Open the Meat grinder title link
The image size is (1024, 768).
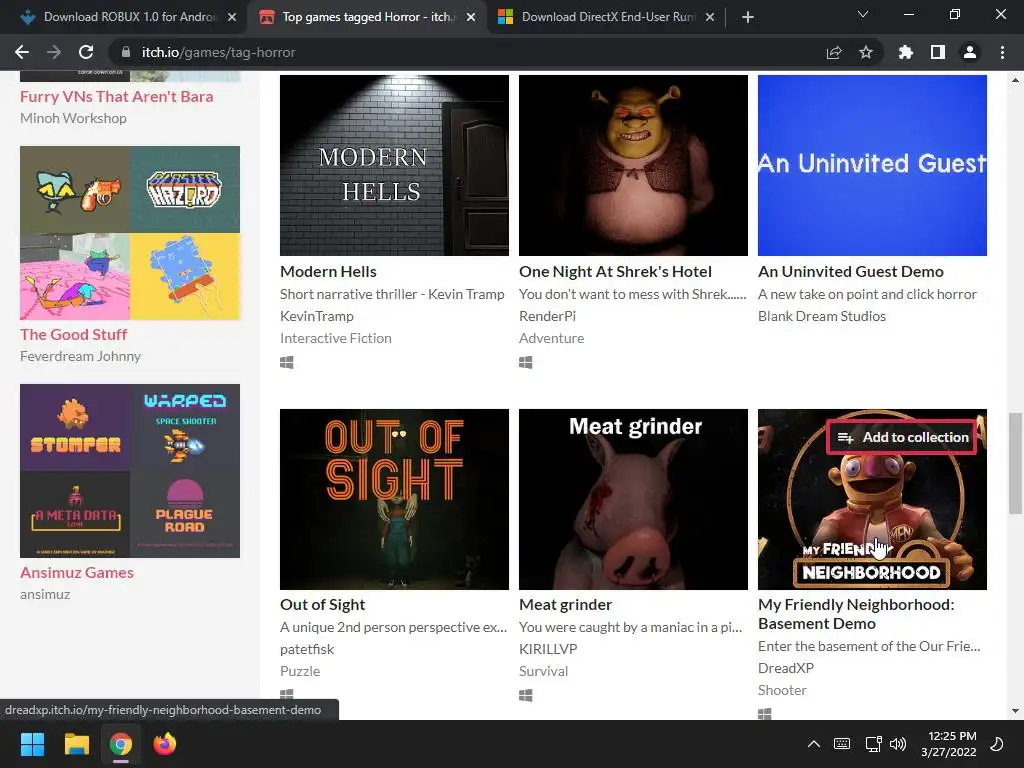click(566, 605)
